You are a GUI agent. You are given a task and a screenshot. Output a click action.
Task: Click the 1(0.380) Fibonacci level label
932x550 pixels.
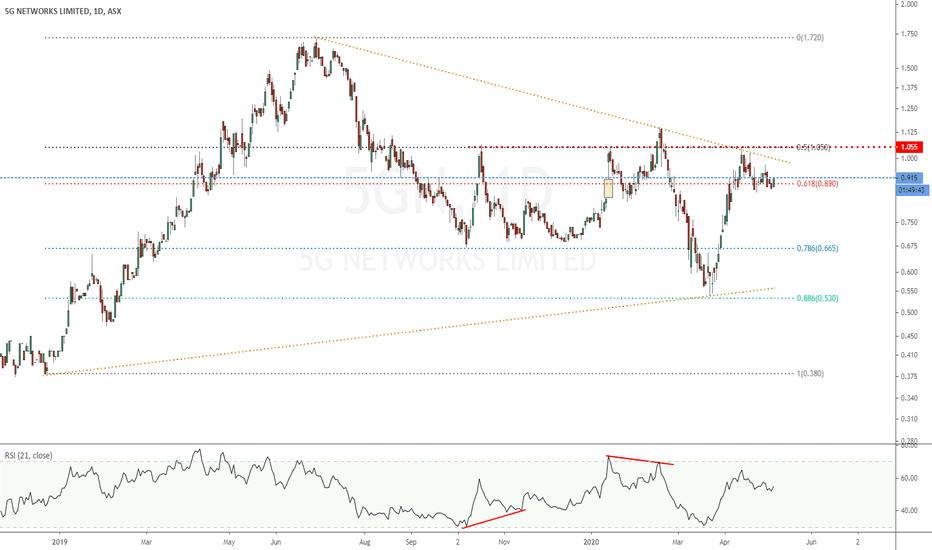[810, 373]
